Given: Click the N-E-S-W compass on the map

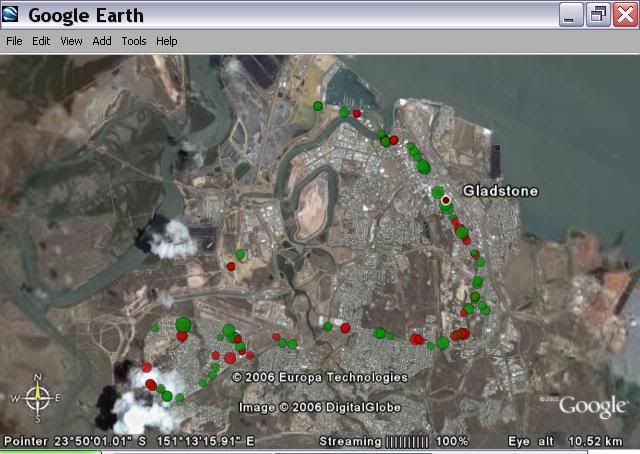Looking at the screenshot, I should (x=37, y=398).
